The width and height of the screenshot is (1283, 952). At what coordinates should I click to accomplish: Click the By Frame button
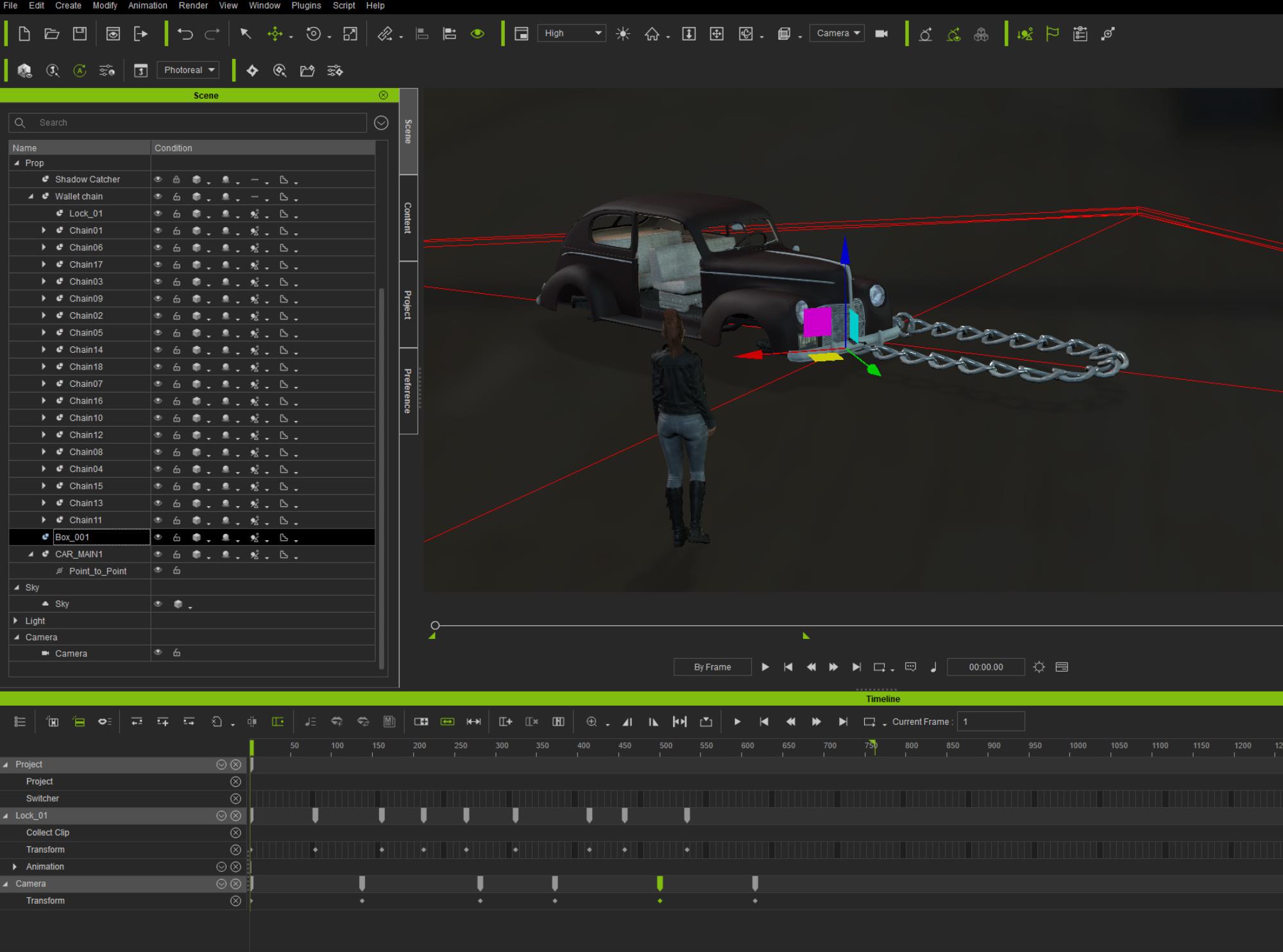(712, 667)
